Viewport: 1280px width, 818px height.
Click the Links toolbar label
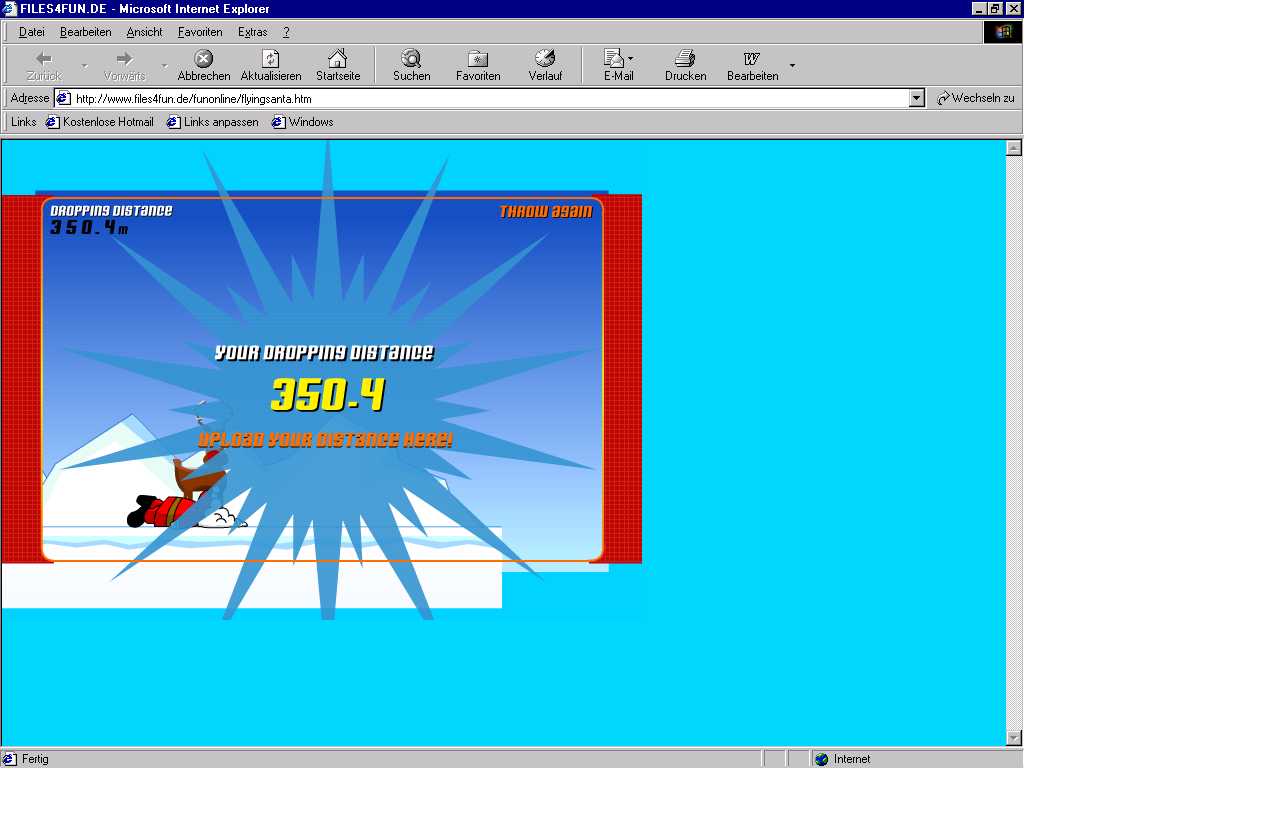23,122
